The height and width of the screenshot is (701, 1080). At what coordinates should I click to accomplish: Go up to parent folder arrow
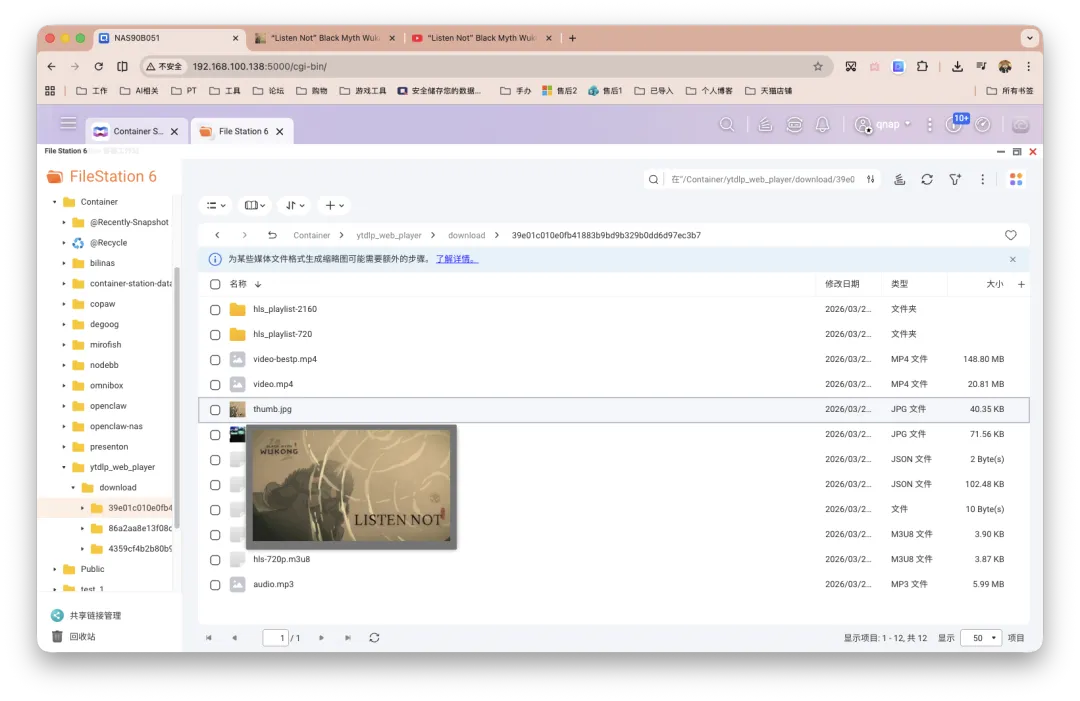pyautogui.click(x=273, y=236)
